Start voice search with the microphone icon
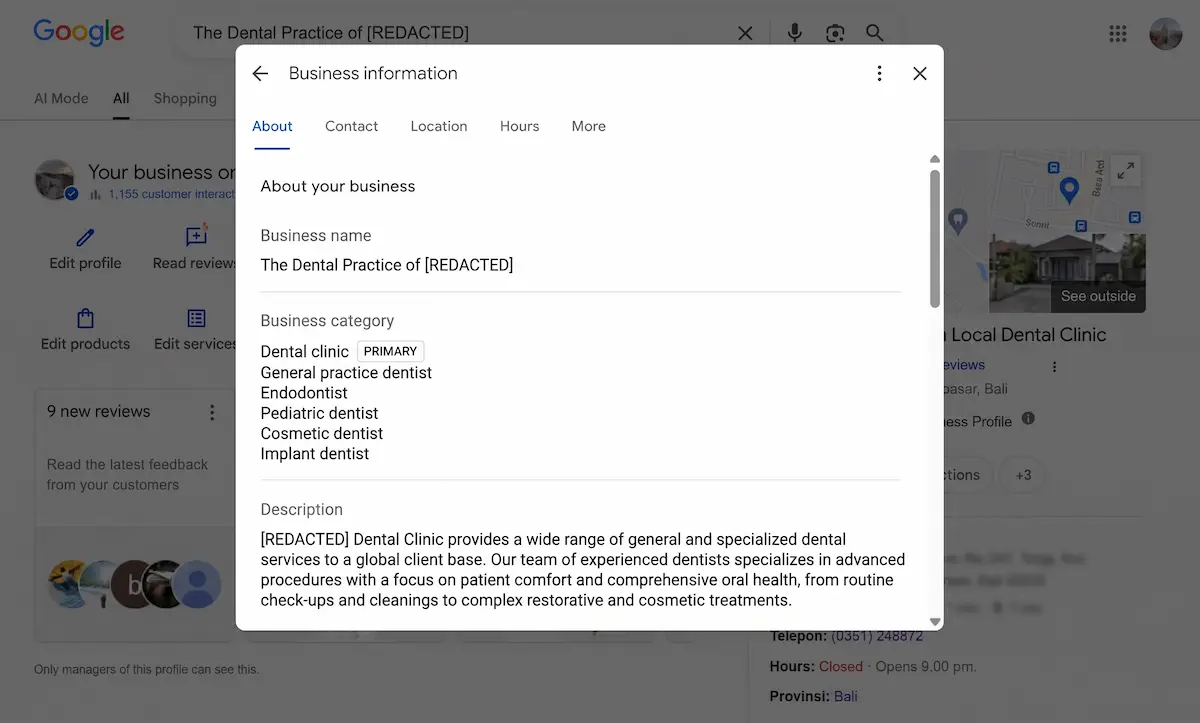 795,33
